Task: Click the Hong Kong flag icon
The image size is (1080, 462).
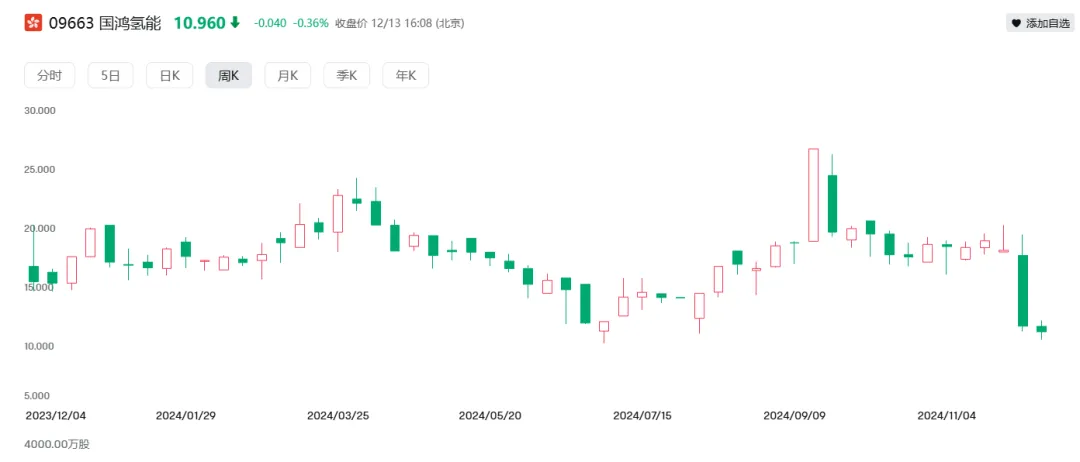Action: 32,23
